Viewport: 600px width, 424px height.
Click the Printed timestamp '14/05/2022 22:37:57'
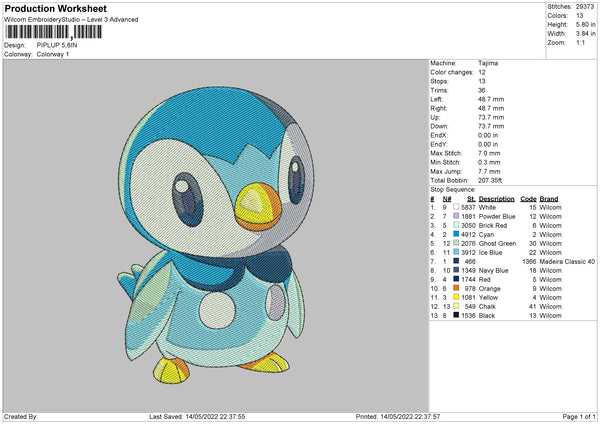click(410, 416)
